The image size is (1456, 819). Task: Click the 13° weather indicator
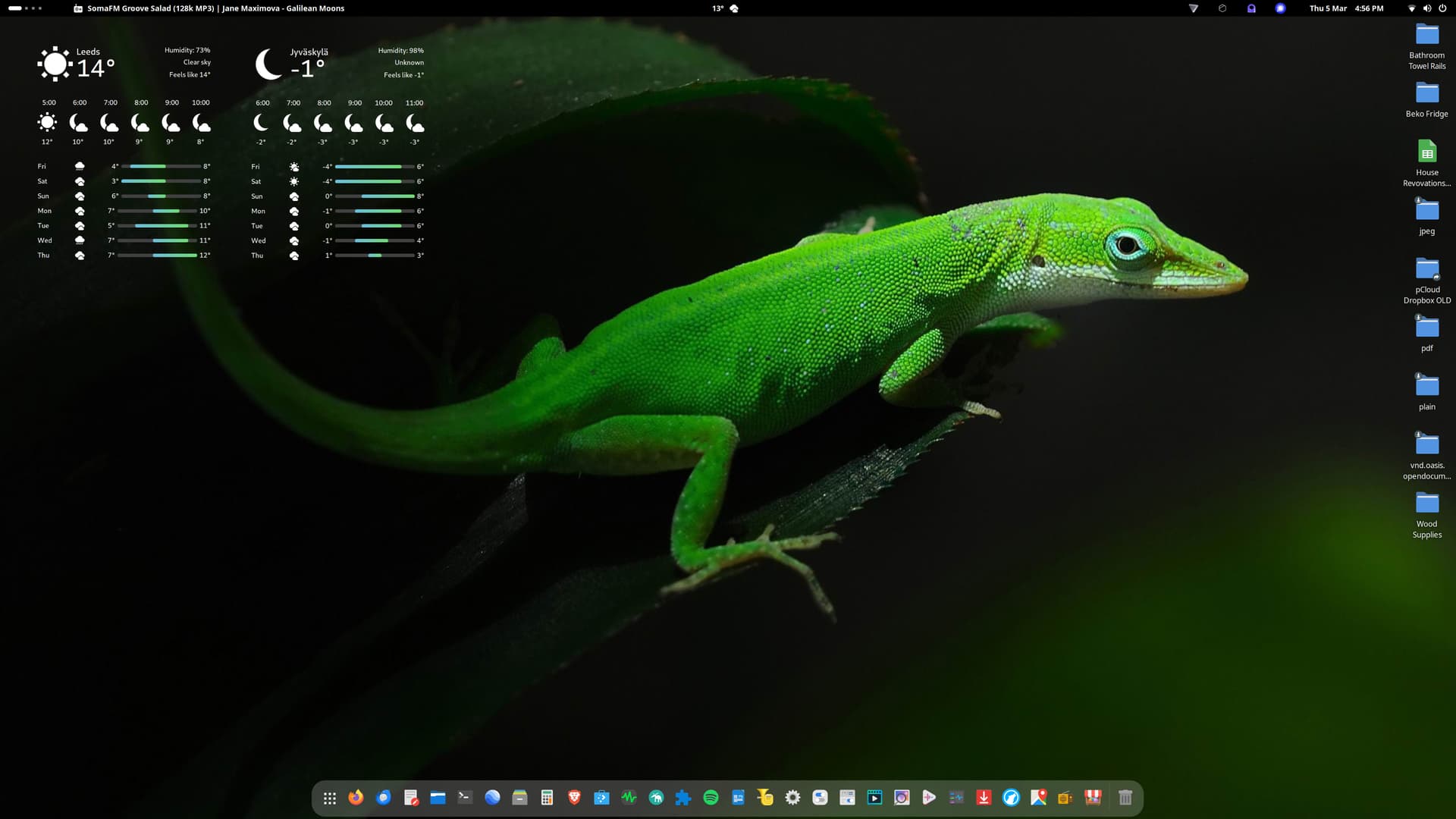(x=725, y=8)
